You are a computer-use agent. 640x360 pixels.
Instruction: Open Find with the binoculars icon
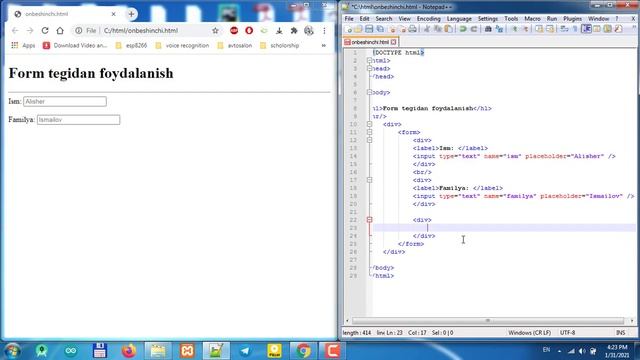tap(488, 29)
